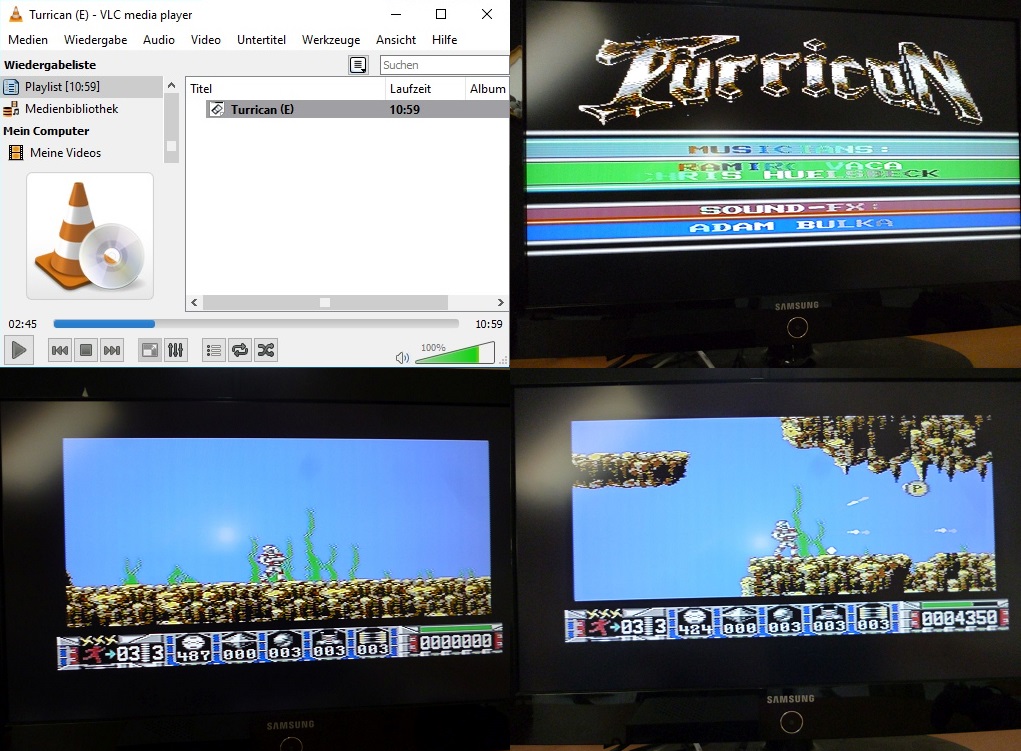Screen dimensions: 1021x751
Task: Select Medienbibliothek in sidebar
Action: [81, 109]
